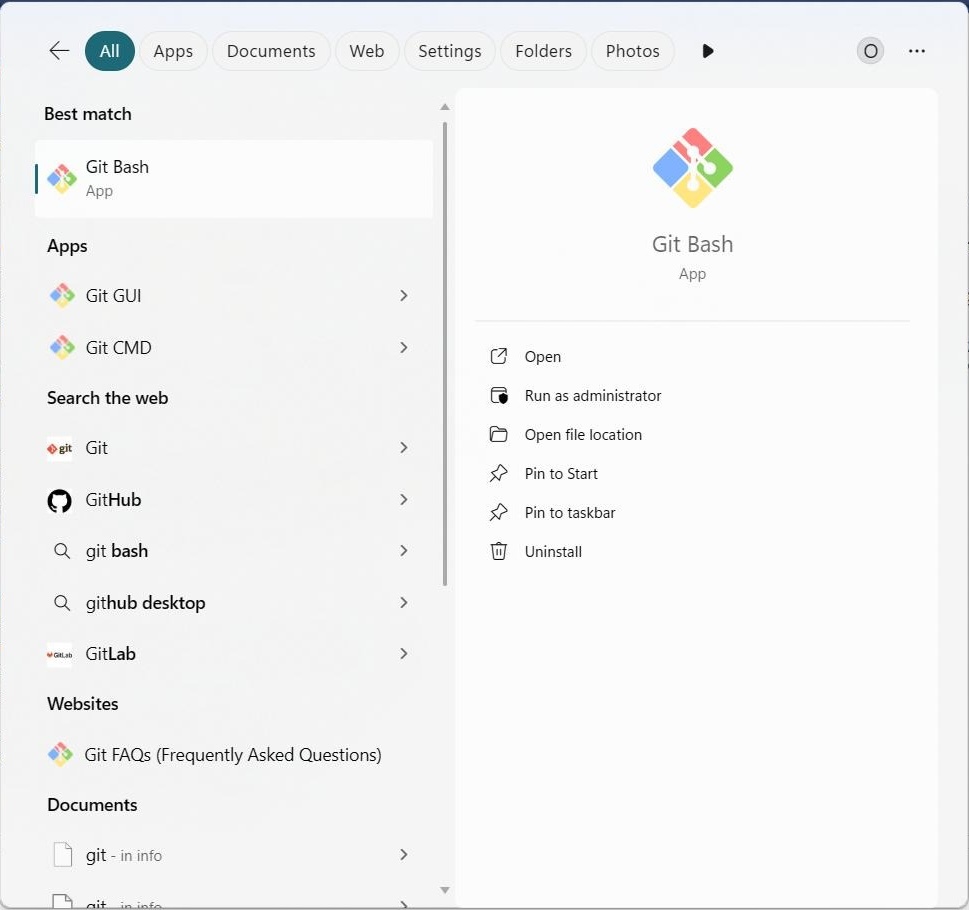Expand the Git GUI result chevron

point(404,296)
